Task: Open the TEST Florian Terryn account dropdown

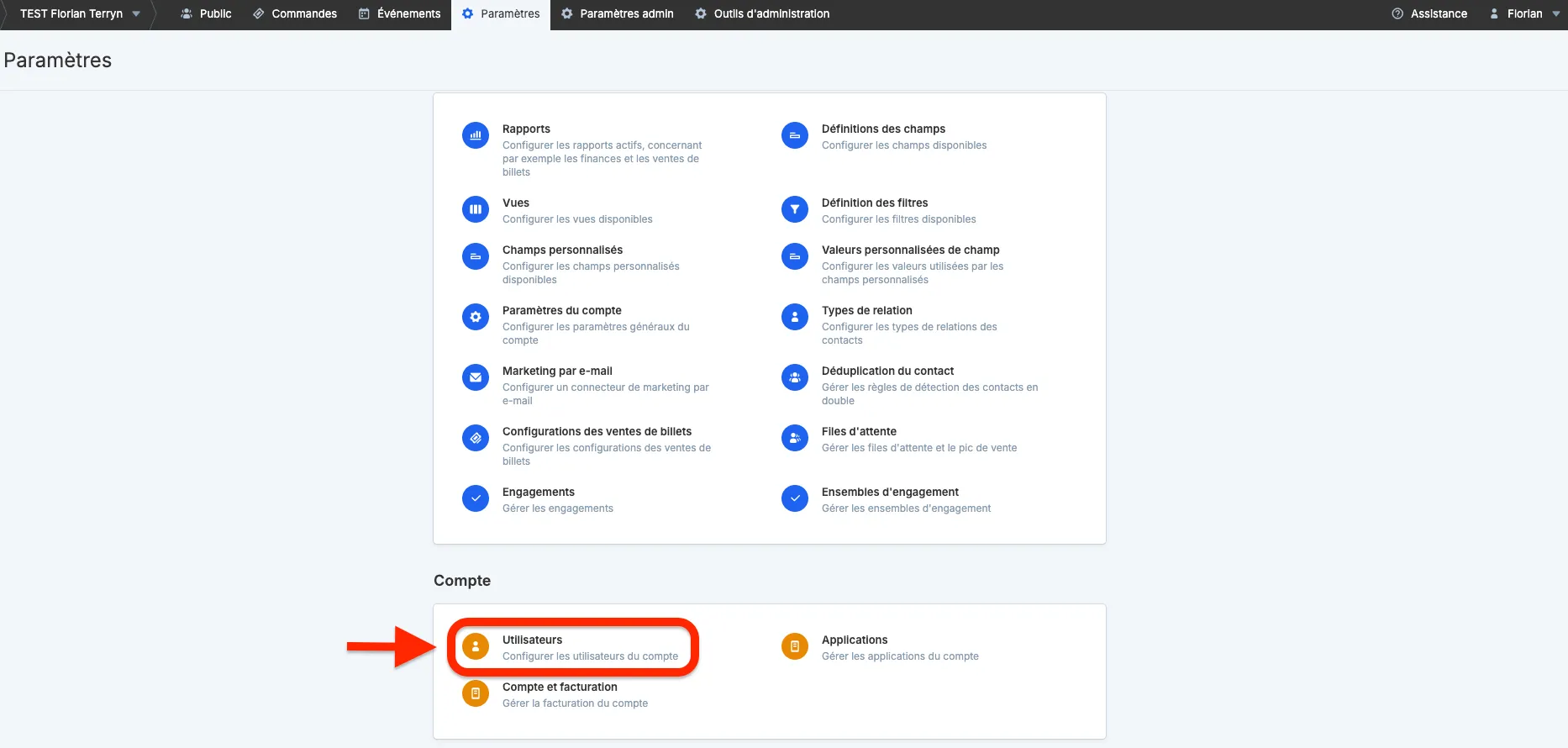Action: pyautogui.click(x=80, y=13)
